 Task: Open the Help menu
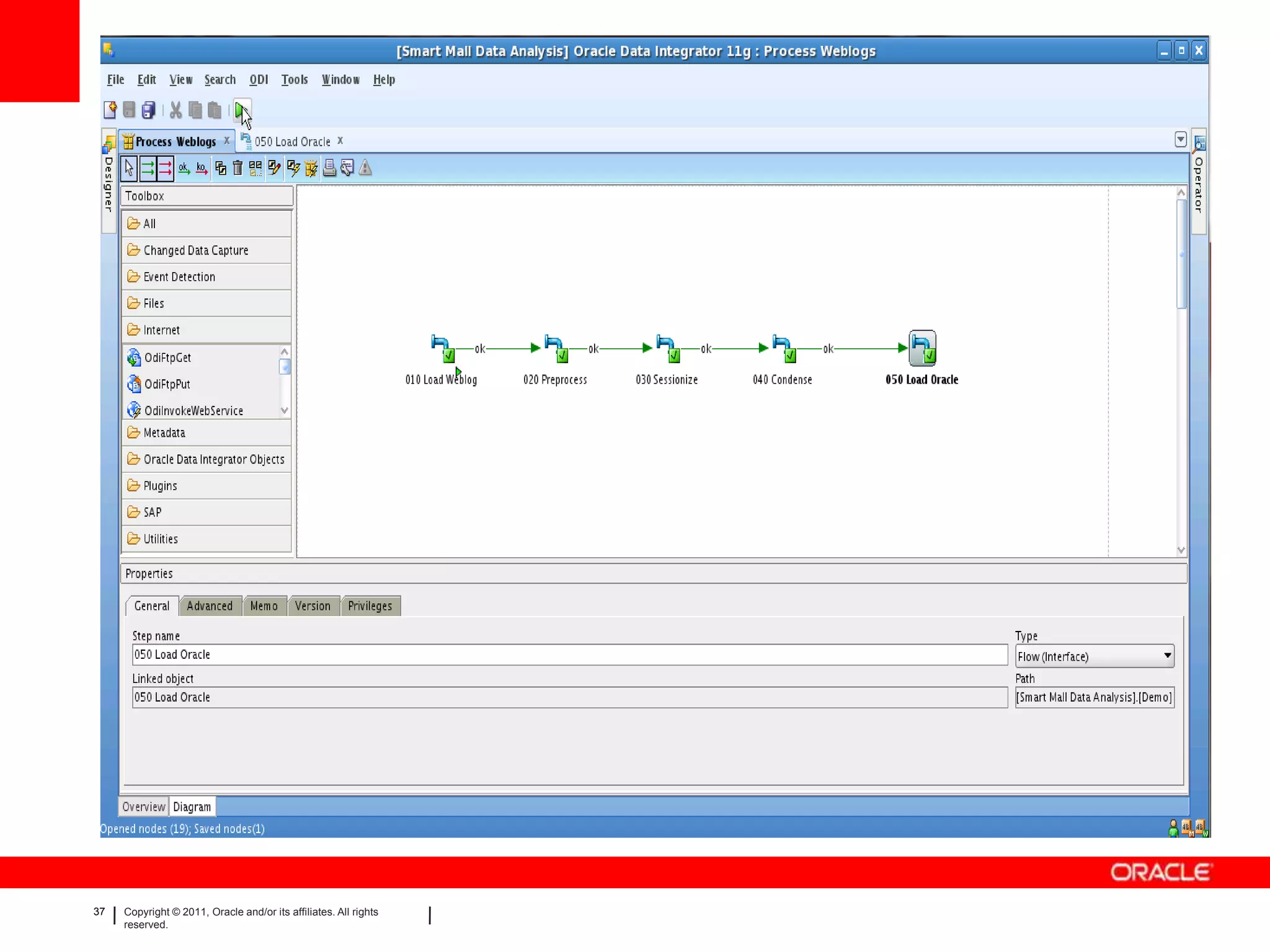[384, 79]
